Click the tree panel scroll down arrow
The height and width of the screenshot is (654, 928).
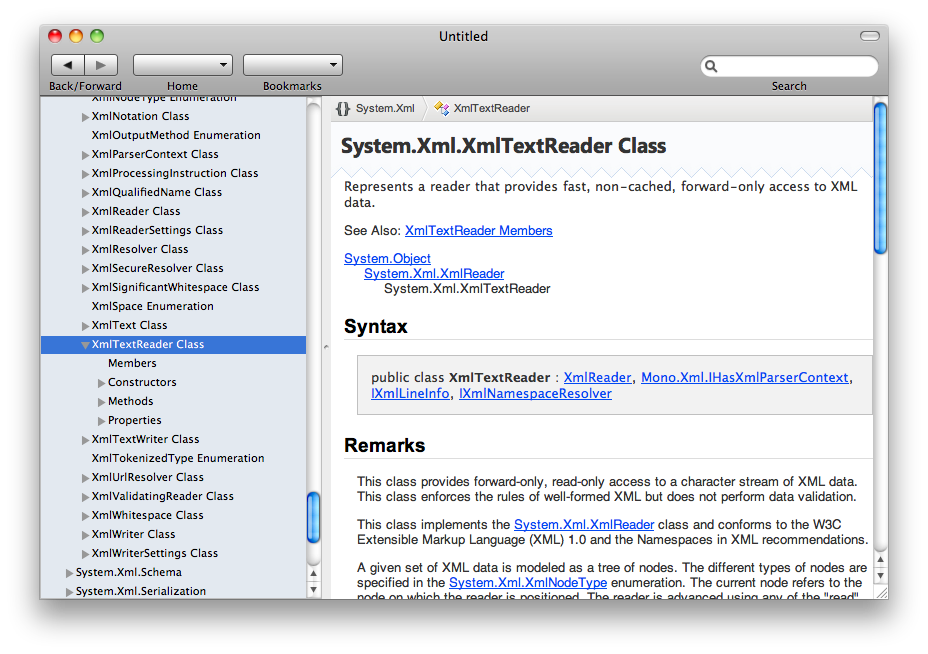pos(314,589)
